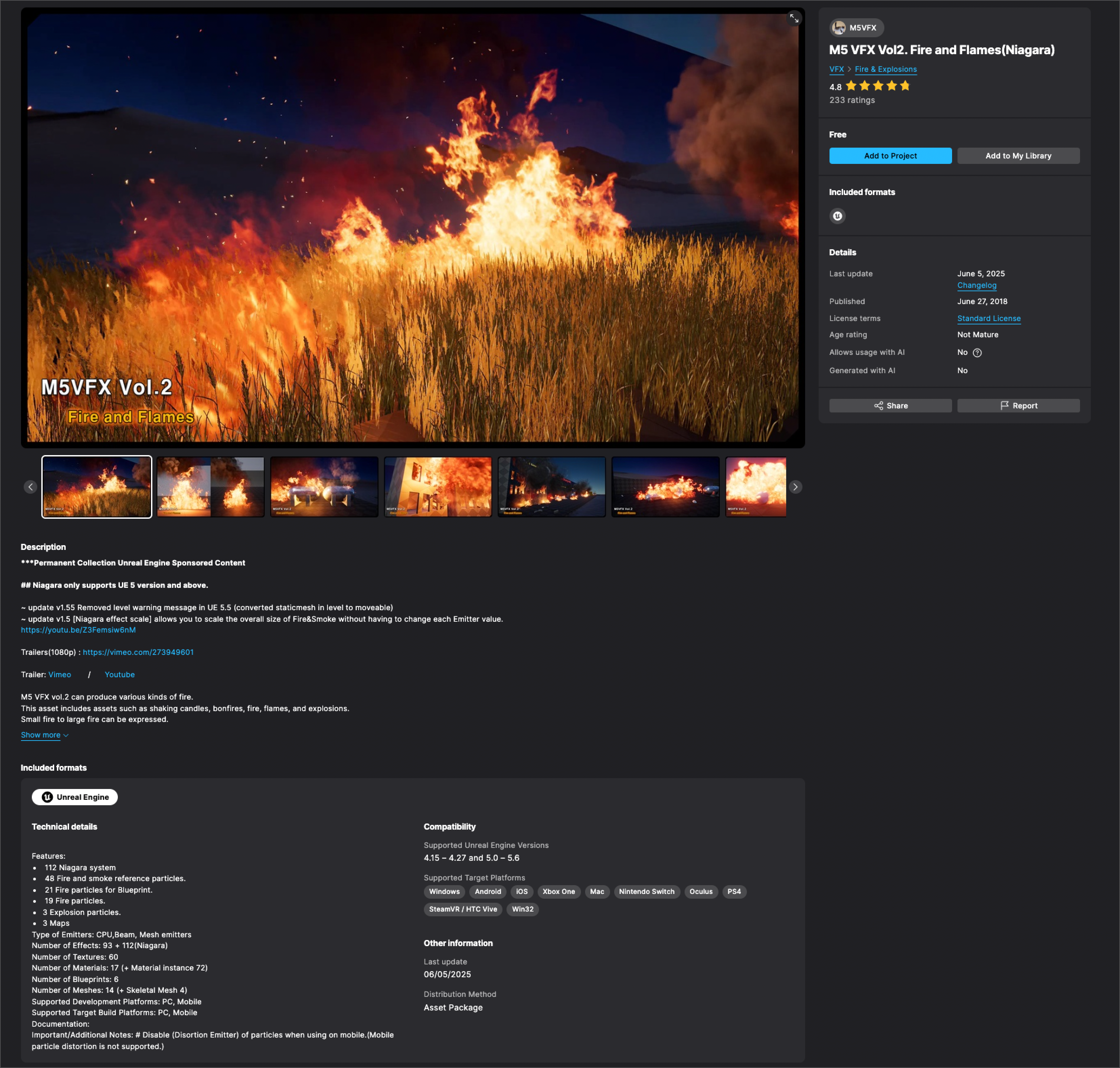Open the M5VFX seller profile avatar
1120x1068 pixels.
pyautogui.click(x=838, y=27)
